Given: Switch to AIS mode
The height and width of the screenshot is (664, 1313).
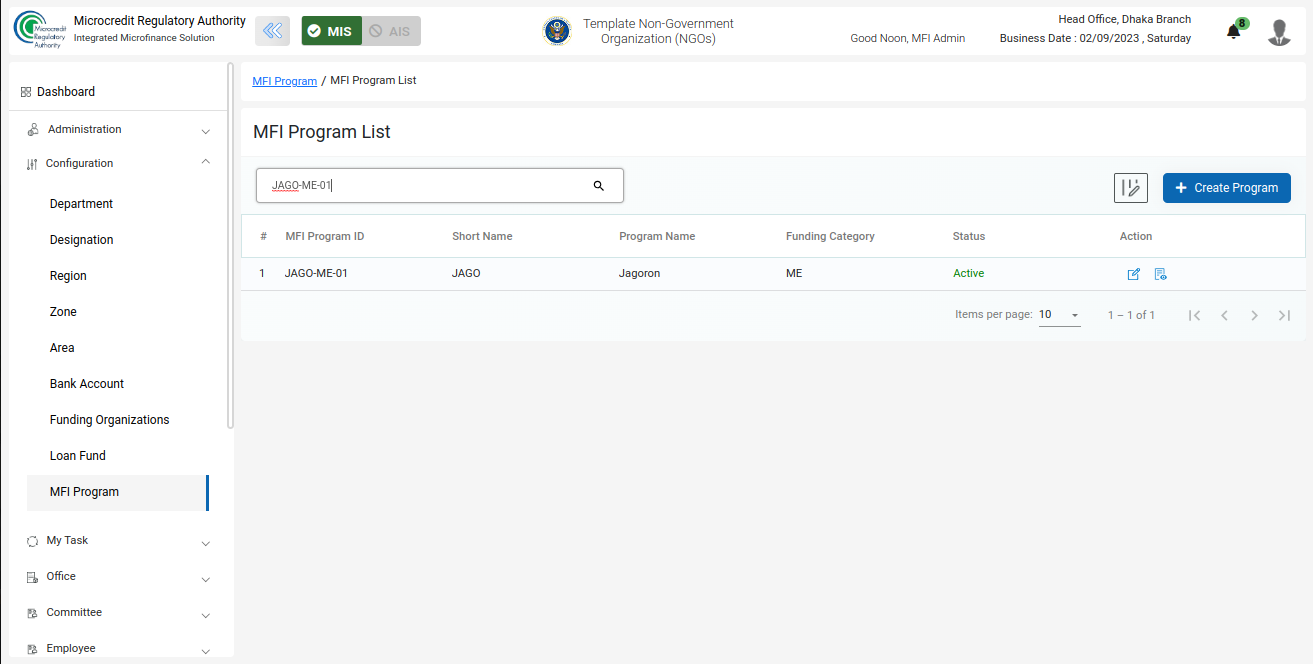Looking at the screenshot, I should pyautogui.click(x=391, y=31).
